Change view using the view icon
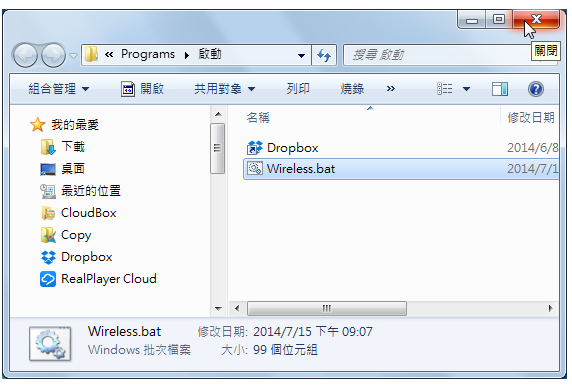Image resolution: width=572 pixels, height=386 pixels. [x=445, y=89]
